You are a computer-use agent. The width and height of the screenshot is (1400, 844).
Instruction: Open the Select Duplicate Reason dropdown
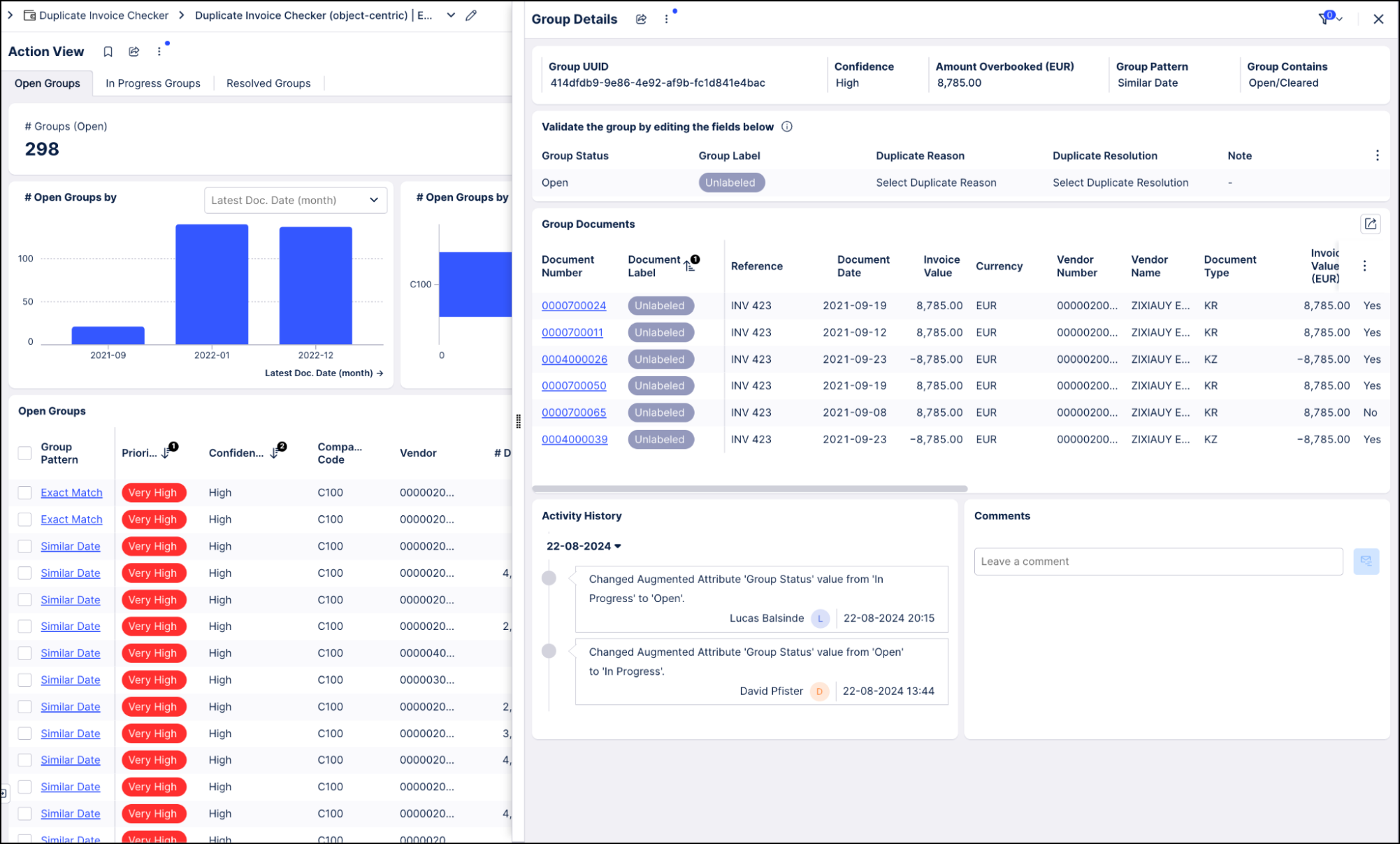point(936,183)
